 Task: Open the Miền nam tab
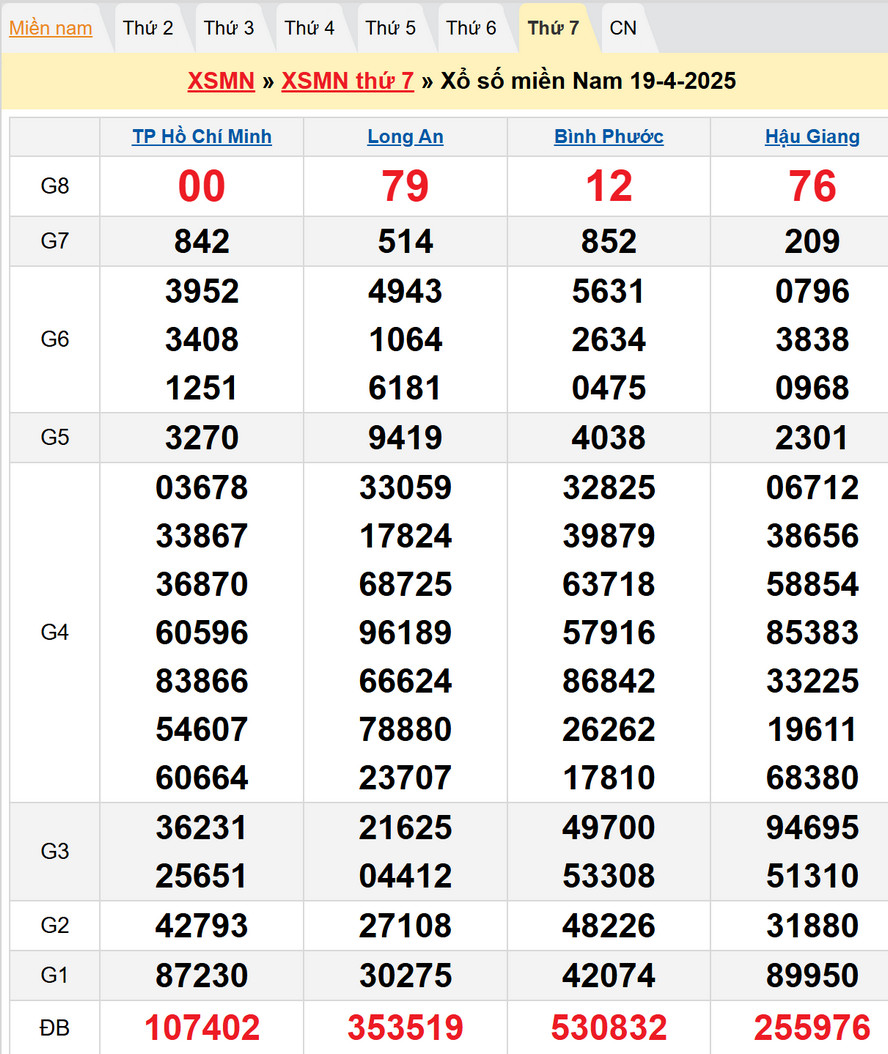[50, 28]
